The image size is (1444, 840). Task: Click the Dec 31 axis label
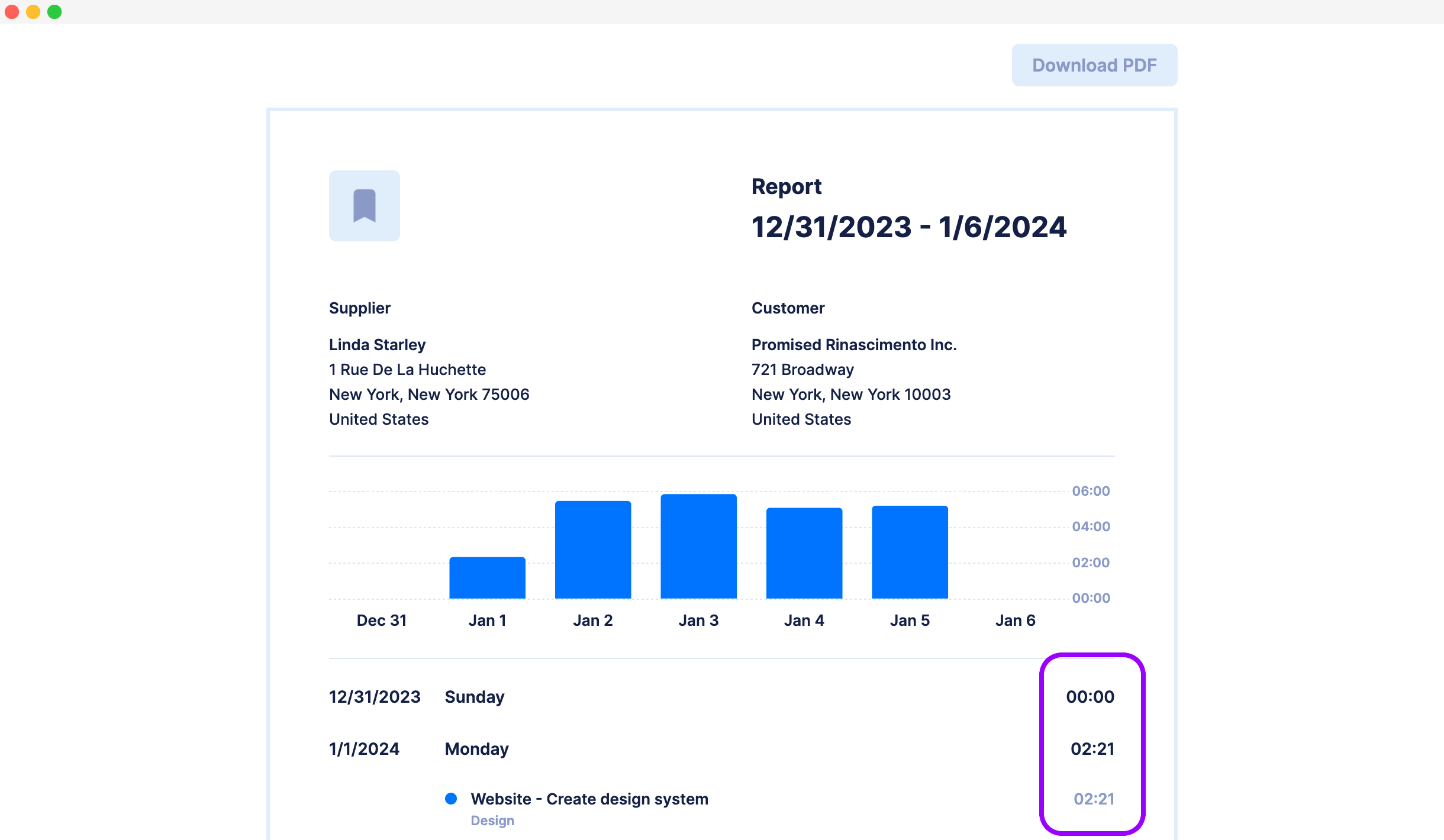click(x=382, y=621)
